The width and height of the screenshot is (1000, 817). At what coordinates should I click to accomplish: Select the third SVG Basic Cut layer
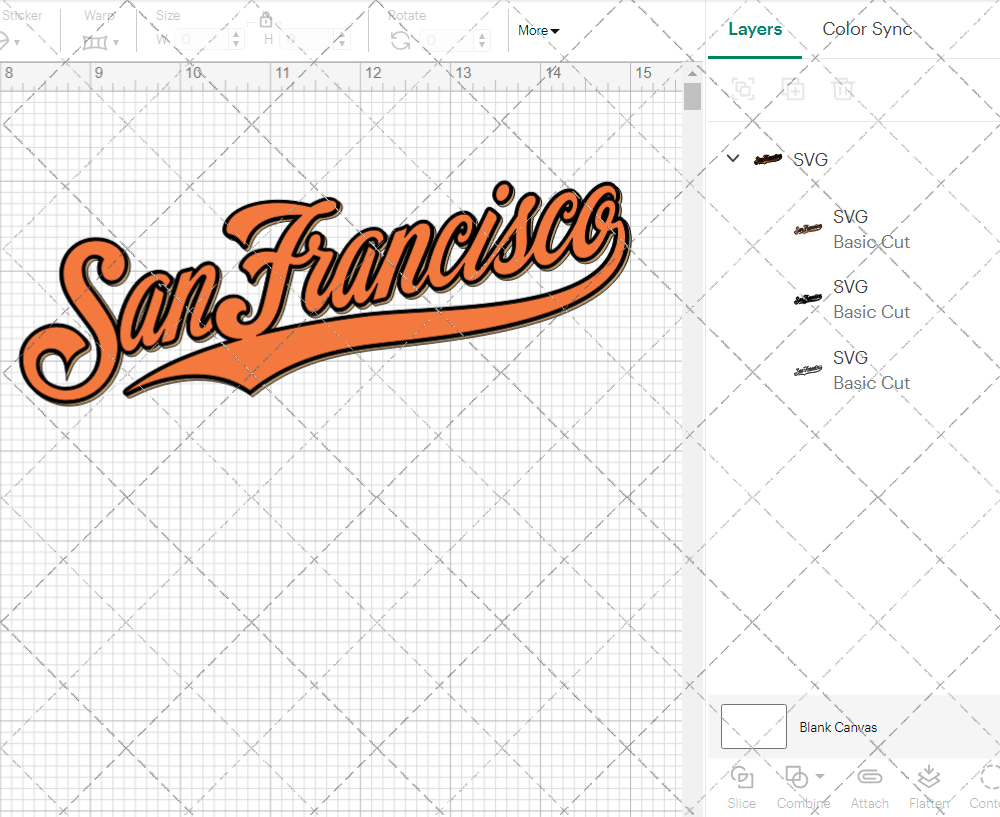click(x=853, y=370)
